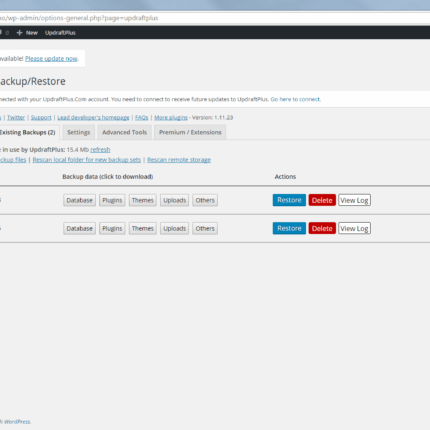Switch to the Advanced Tools tab
The height and width of the screenshot is (430, 430).
point(125,132)
